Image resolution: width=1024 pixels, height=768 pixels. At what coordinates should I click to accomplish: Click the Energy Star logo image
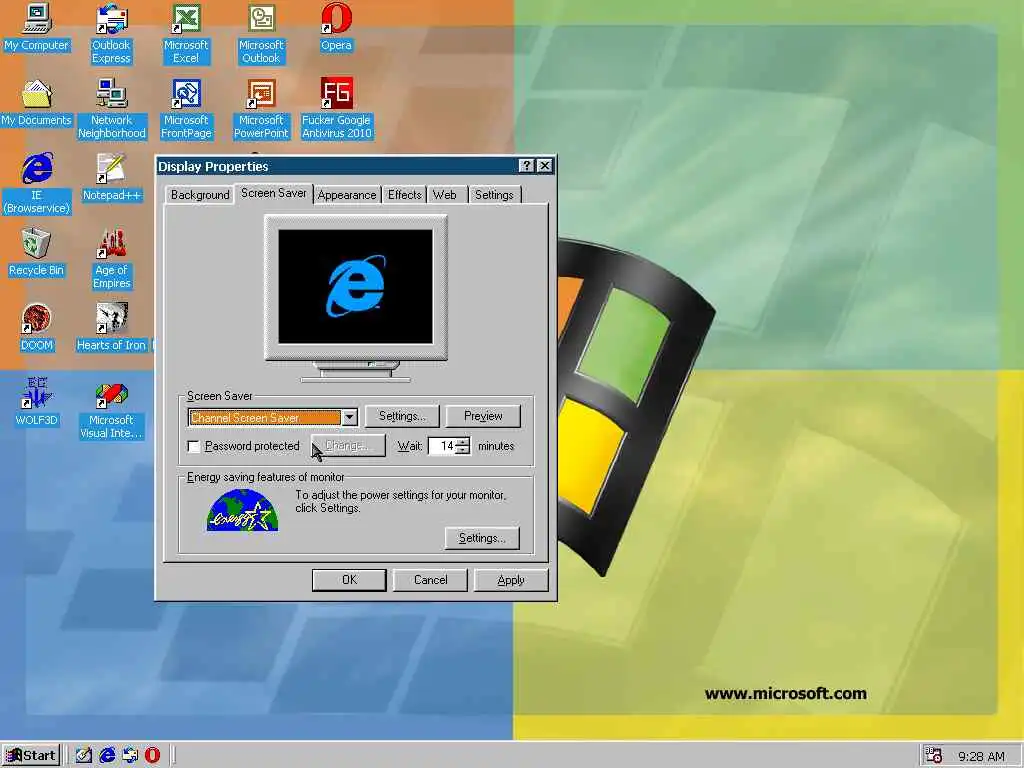point(242,511)
